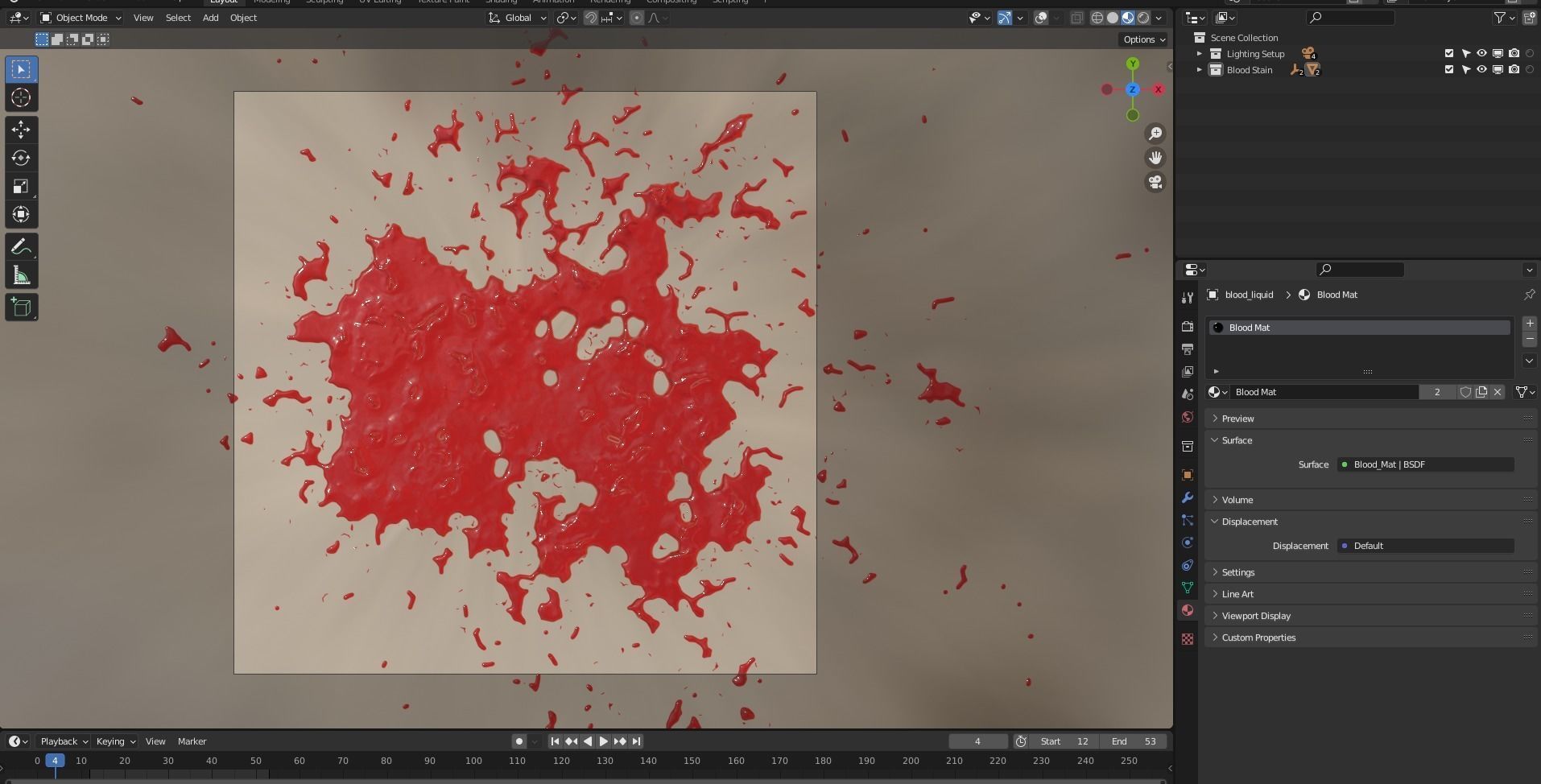Open the Output properties tab
1541x784 pixels.
click(1187, 349)
